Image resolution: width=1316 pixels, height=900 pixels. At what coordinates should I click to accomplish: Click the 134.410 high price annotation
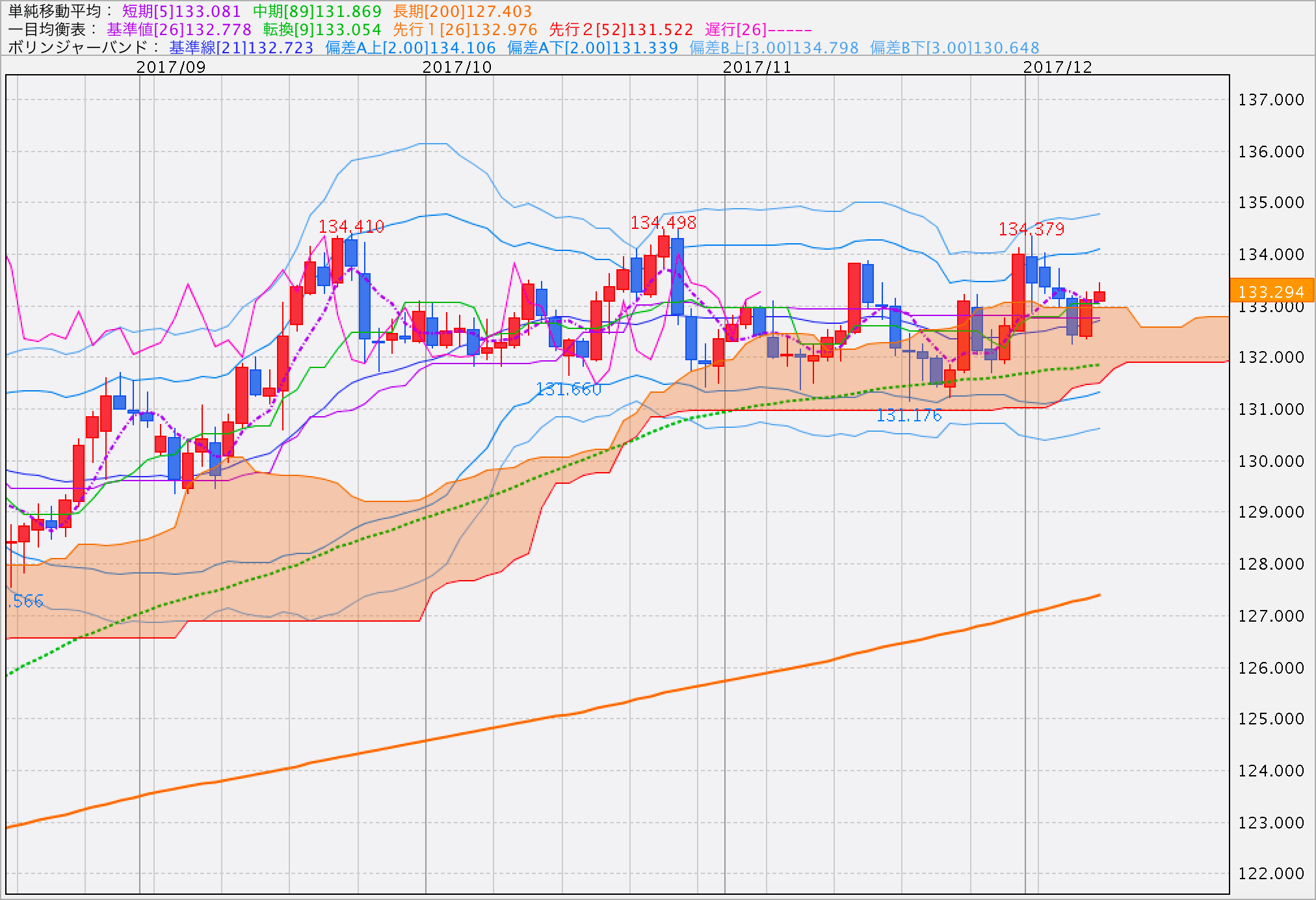tap(351, 226)
